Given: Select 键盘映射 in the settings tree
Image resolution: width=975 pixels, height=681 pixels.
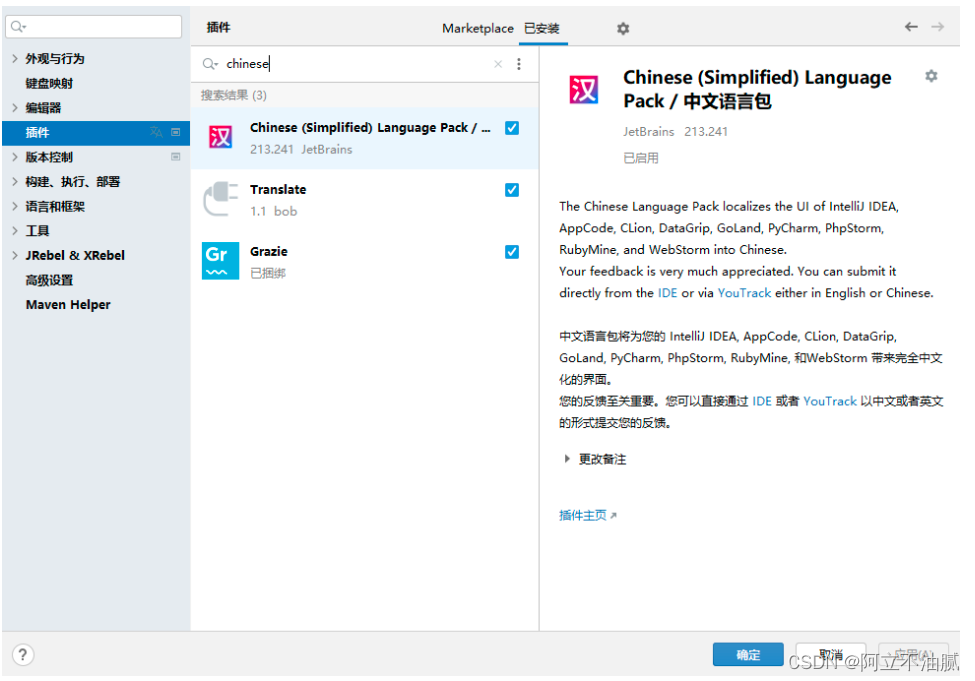Looking at the screenshot, I should pos(49,83).
